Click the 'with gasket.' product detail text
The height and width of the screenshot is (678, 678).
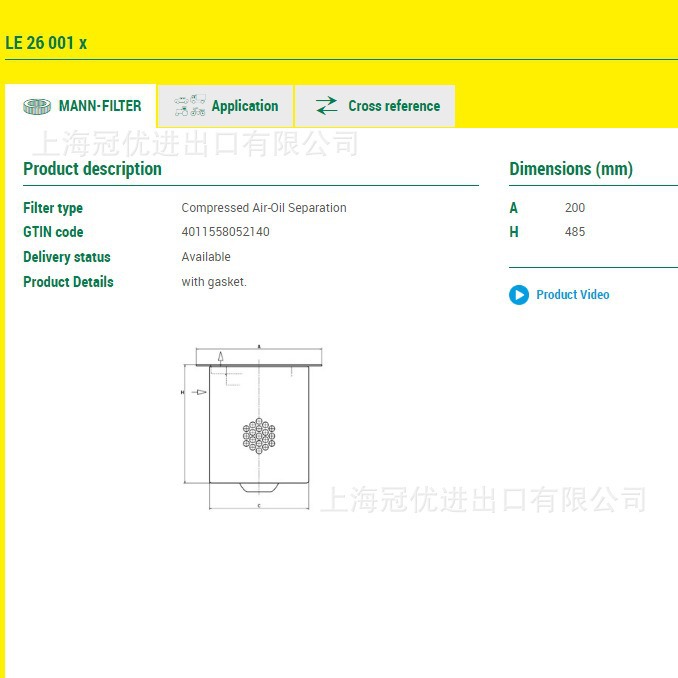pos(214,282)
